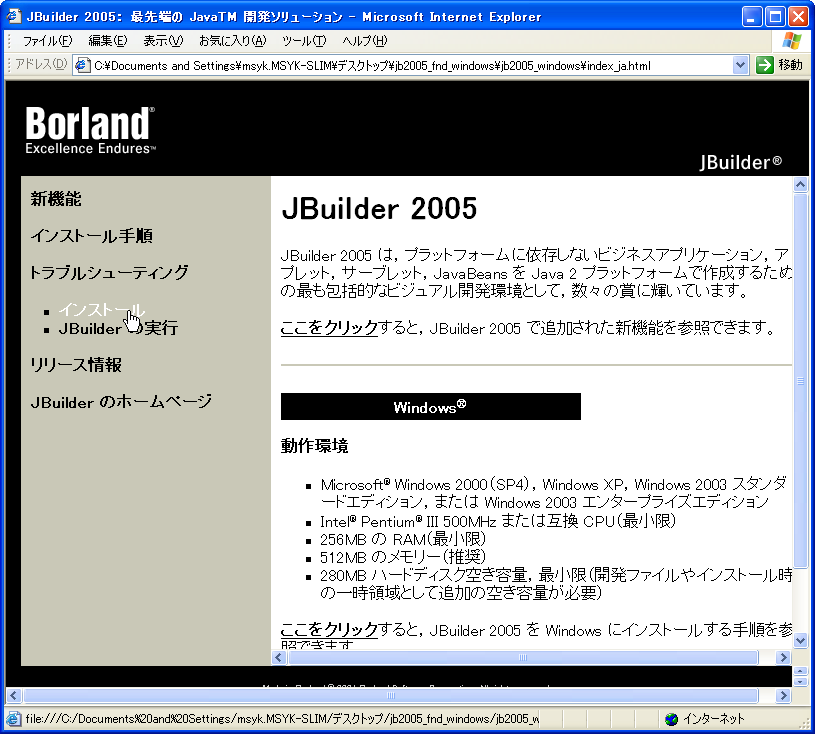Open the 新機能 sidebar link
The height and width of the screenshot is (734, 815).
56,199
